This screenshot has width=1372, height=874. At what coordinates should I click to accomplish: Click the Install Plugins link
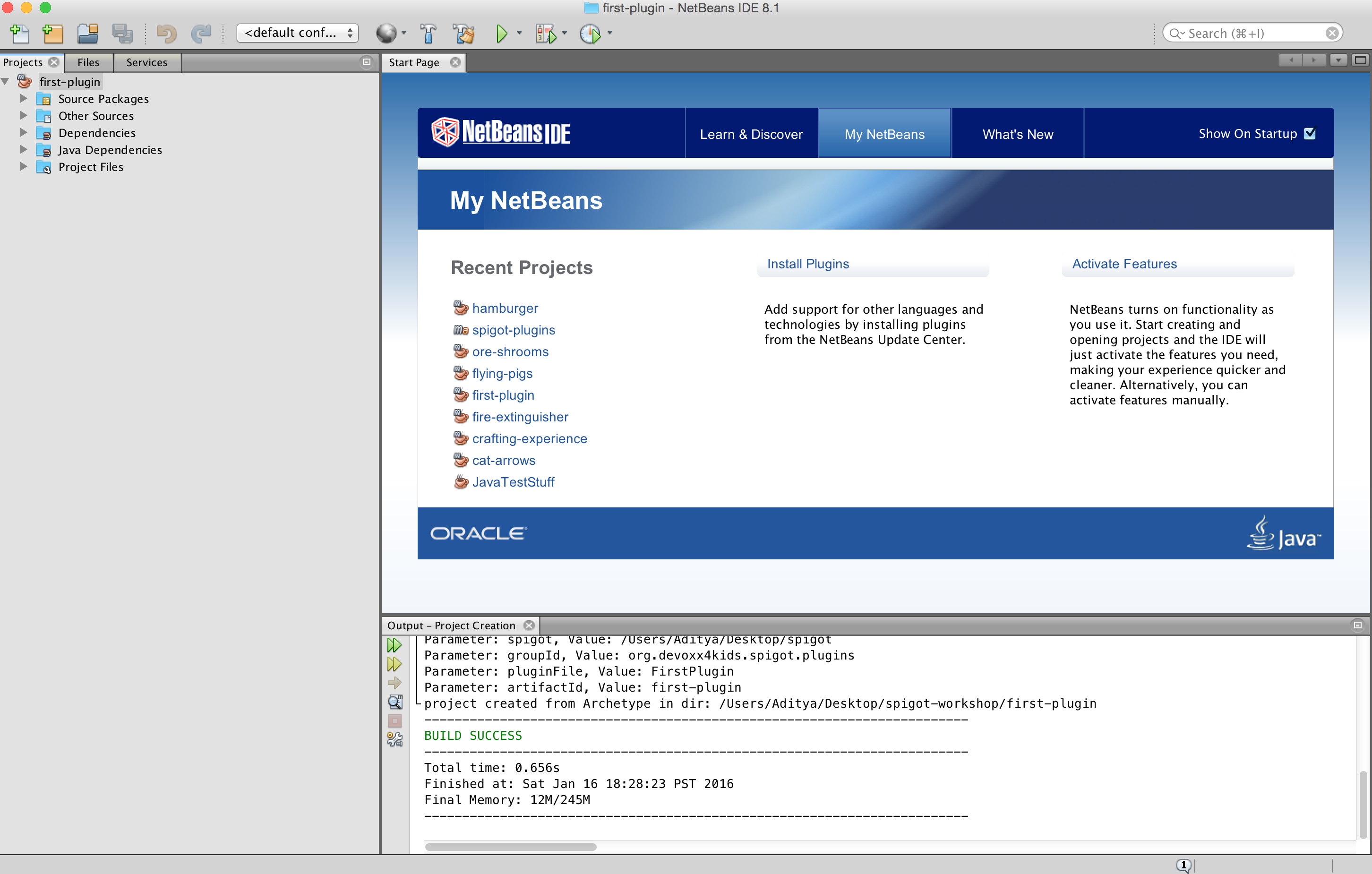tap(807, 264)
